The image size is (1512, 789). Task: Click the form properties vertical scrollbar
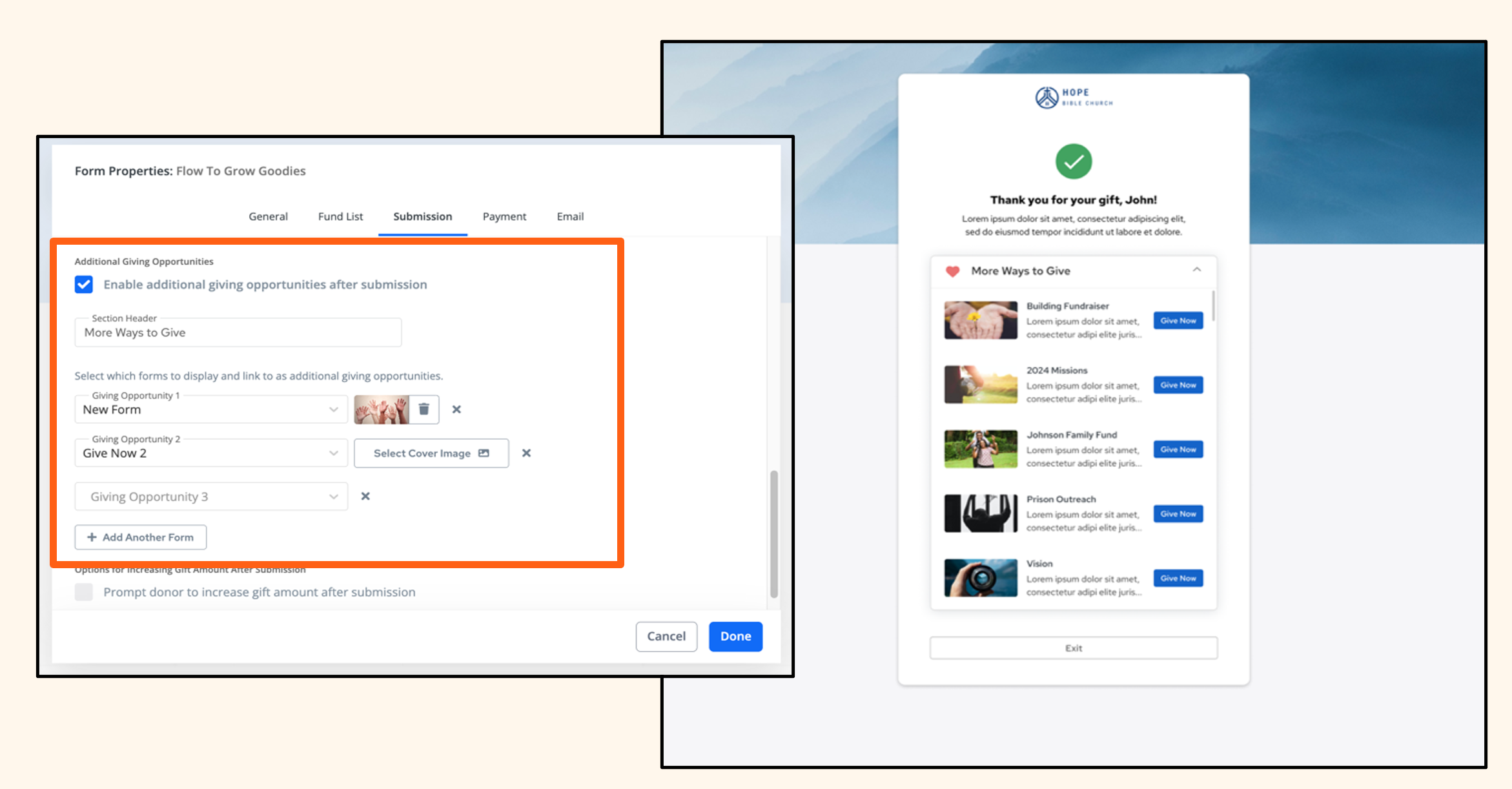coord(773,533)
